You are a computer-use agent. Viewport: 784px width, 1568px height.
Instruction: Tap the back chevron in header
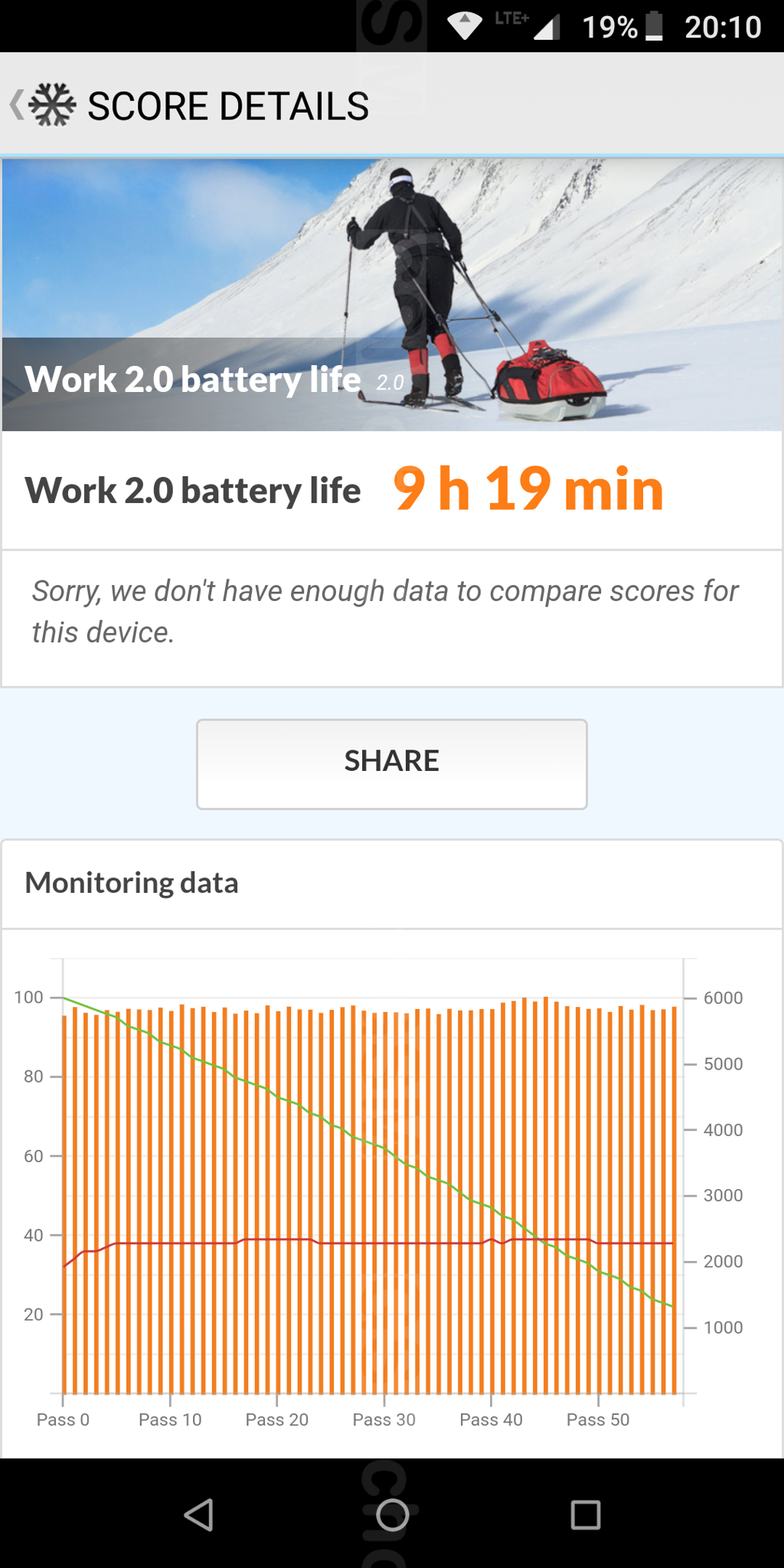[x=17, y=105]
